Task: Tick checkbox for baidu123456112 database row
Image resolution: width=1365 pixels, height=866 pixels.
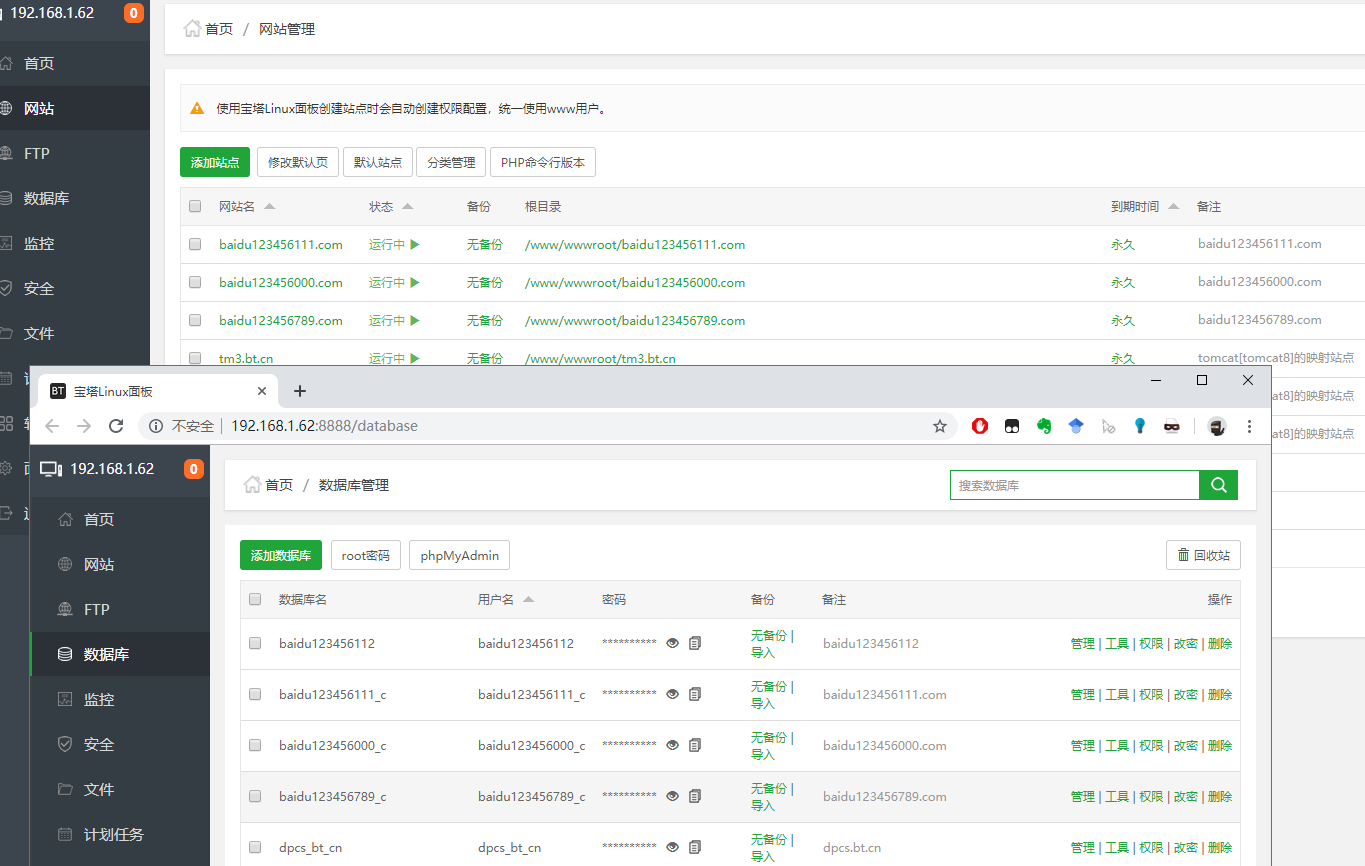Action: click(x=255, y=643)
